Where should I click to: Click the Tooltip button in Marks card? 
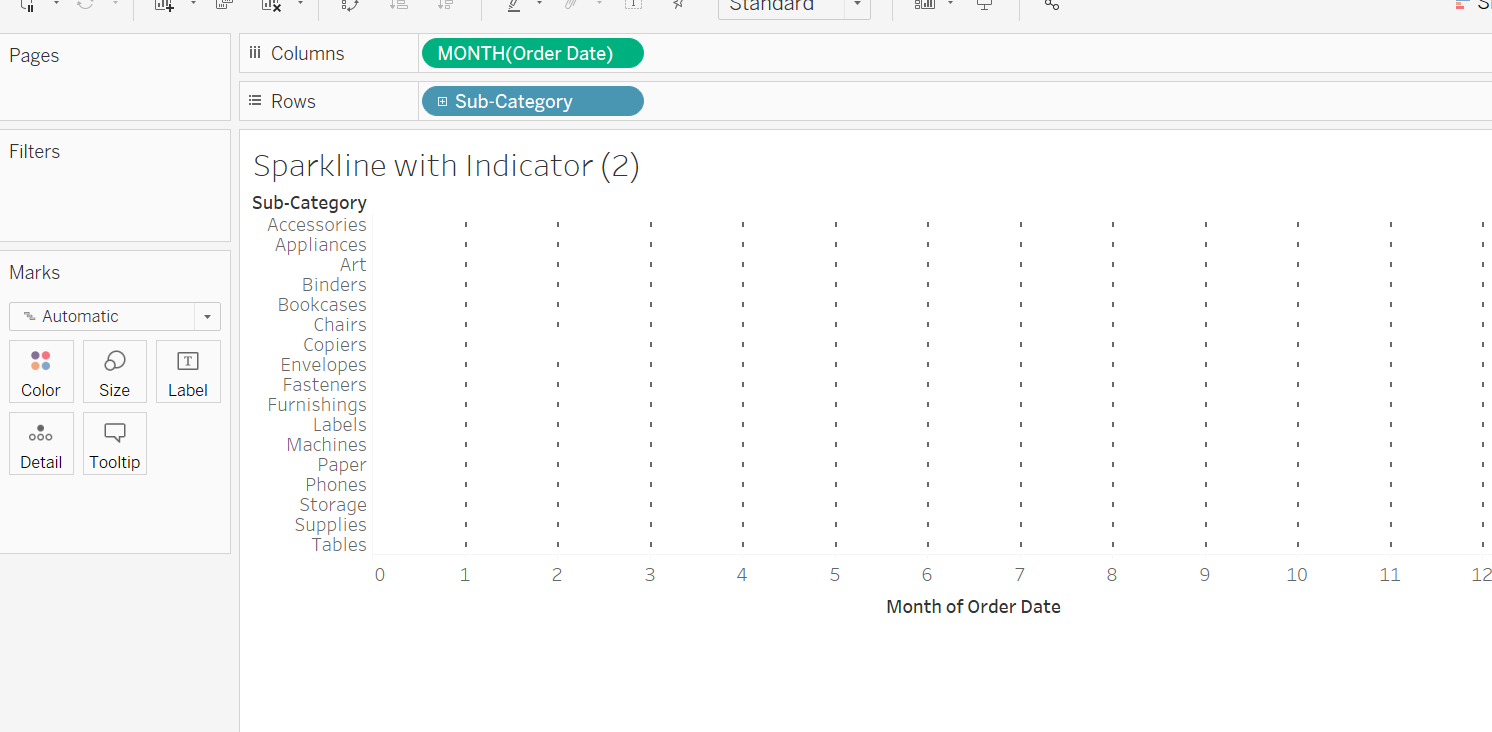coord(114,444)
